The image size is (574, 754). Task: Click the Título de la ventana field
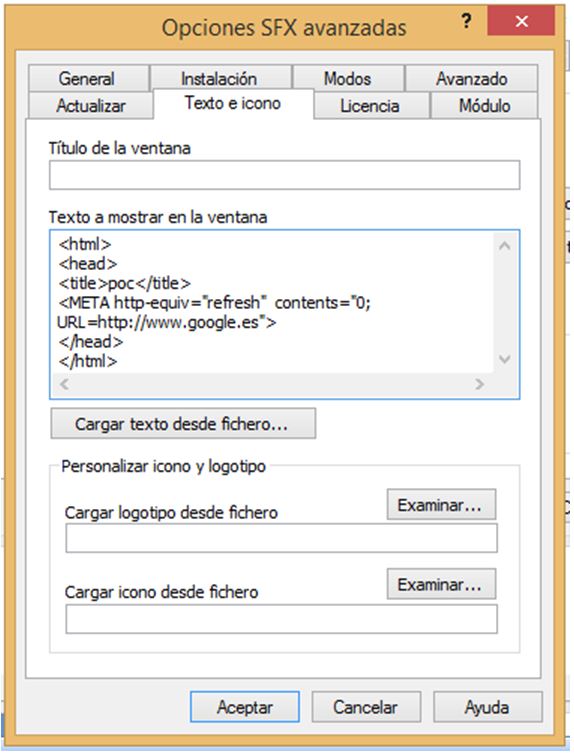284,175
